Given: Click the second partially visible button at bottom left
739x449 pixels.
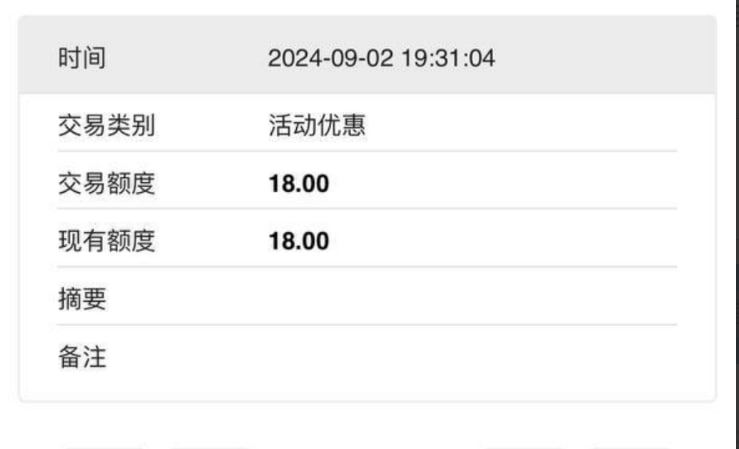Looking at the screenshot, I should point(209,447).
